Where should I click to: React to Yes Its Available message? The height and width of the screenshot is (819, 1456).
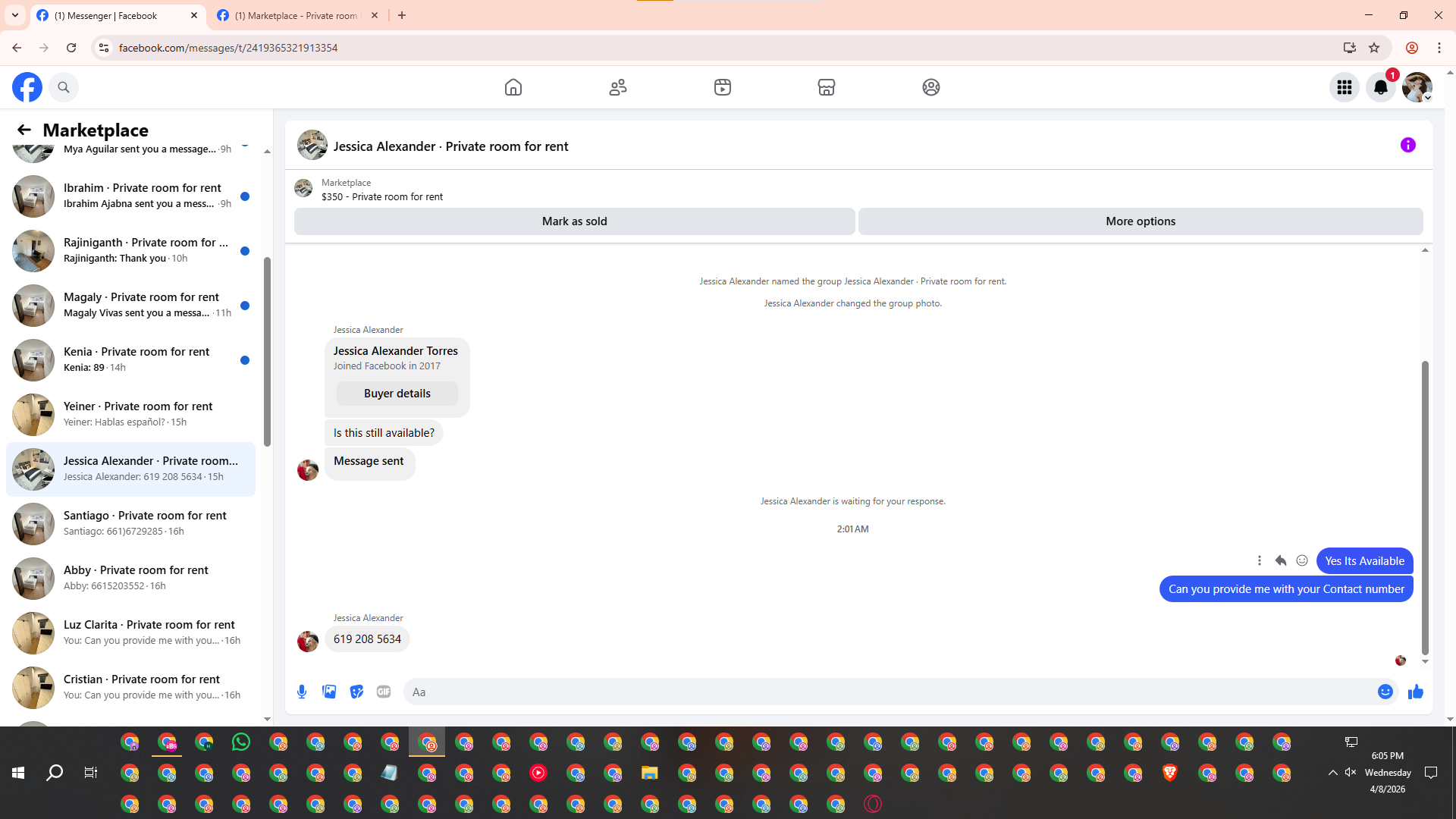pyautogui.click(x=1302, y=560)
